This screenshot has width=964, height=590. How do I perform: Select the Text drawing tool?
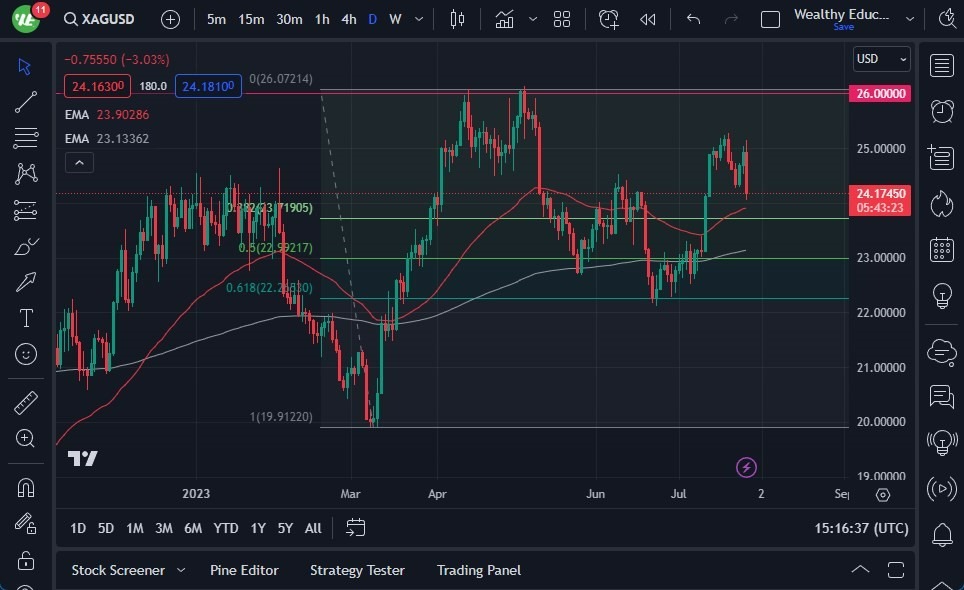(x=26, y=318)
